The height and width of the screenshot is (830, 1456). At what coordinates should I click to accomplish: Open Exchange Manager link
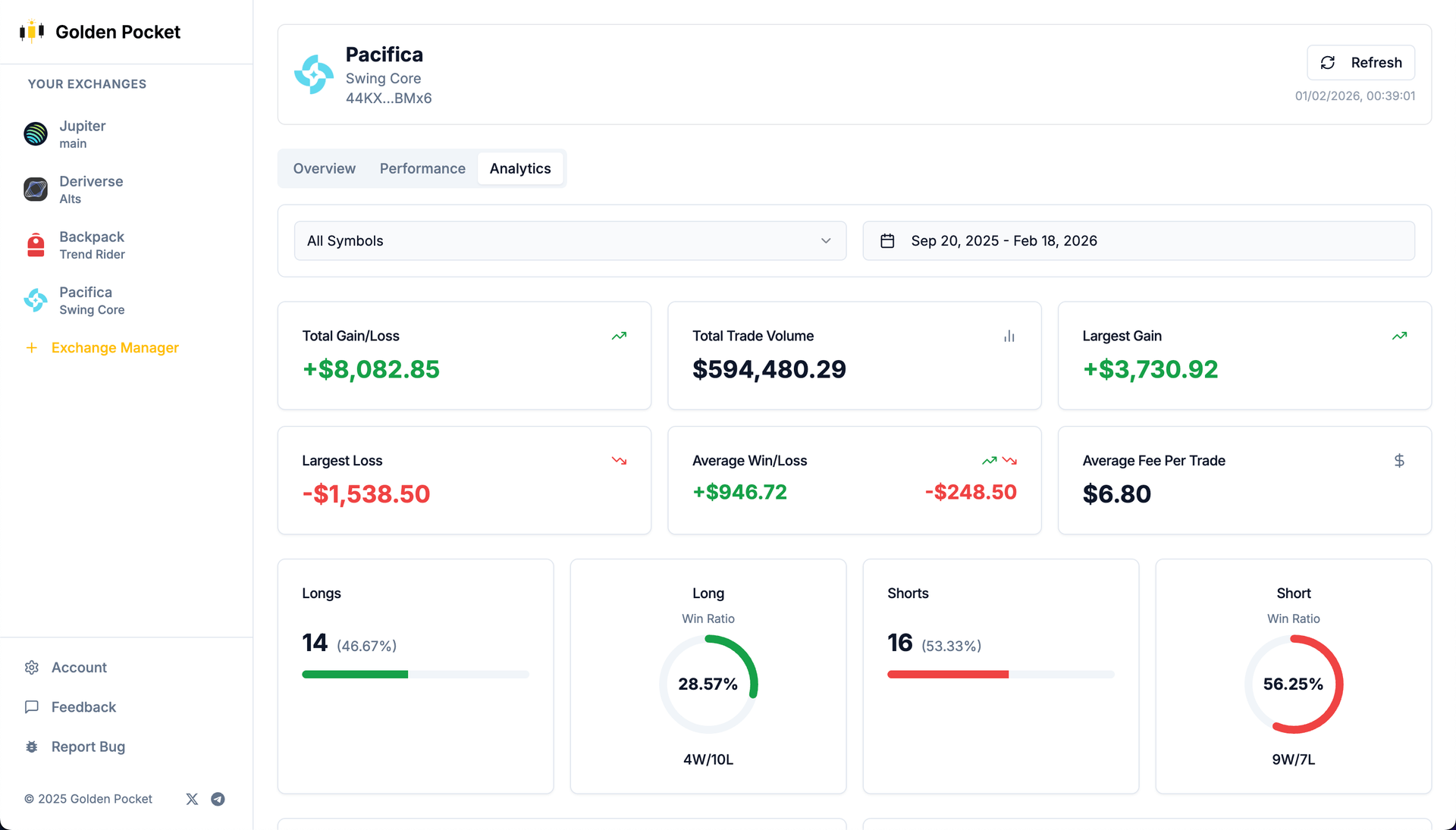pyautogui.click(x=114, y=348)
